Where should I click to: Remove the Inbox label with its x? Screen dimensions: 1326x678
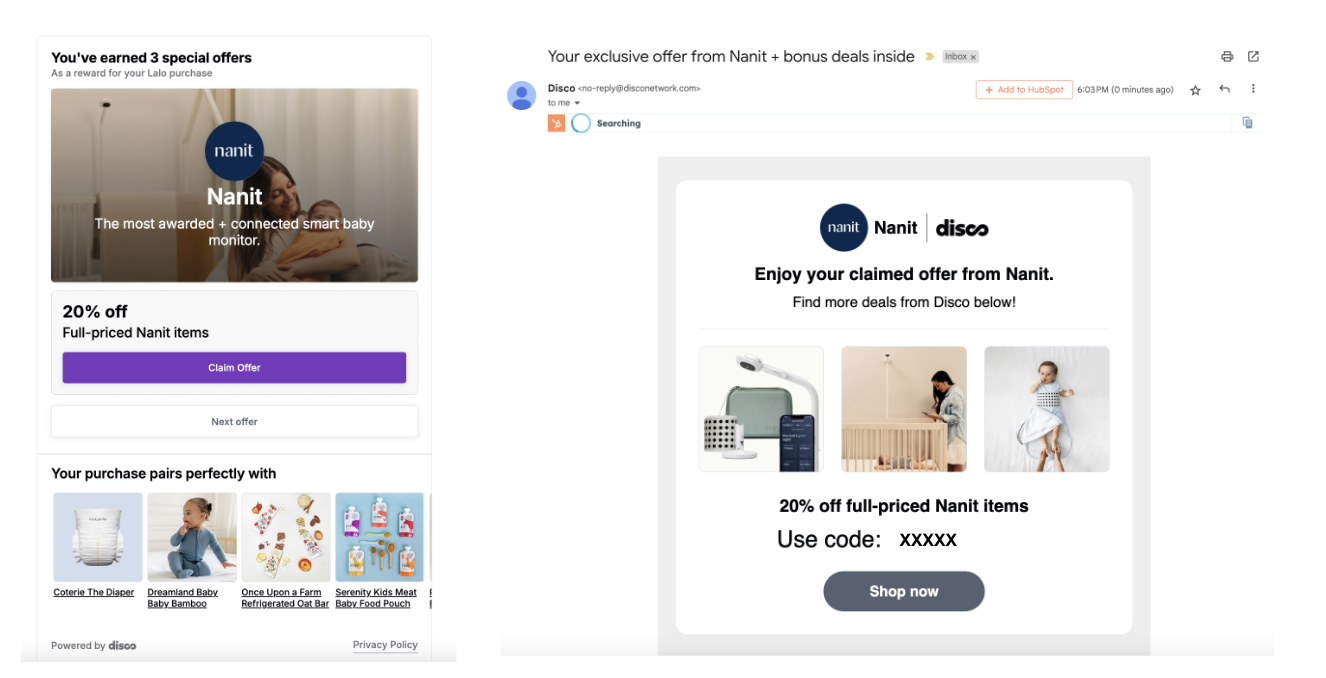click(x=973, y=57)
